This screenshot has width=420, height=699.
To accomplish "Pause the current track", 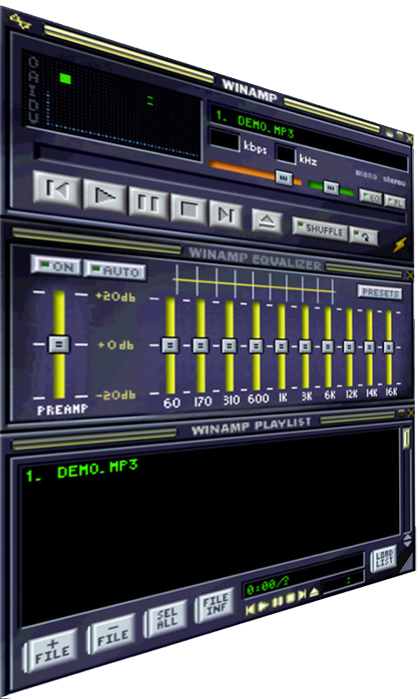I will (148, 204).
